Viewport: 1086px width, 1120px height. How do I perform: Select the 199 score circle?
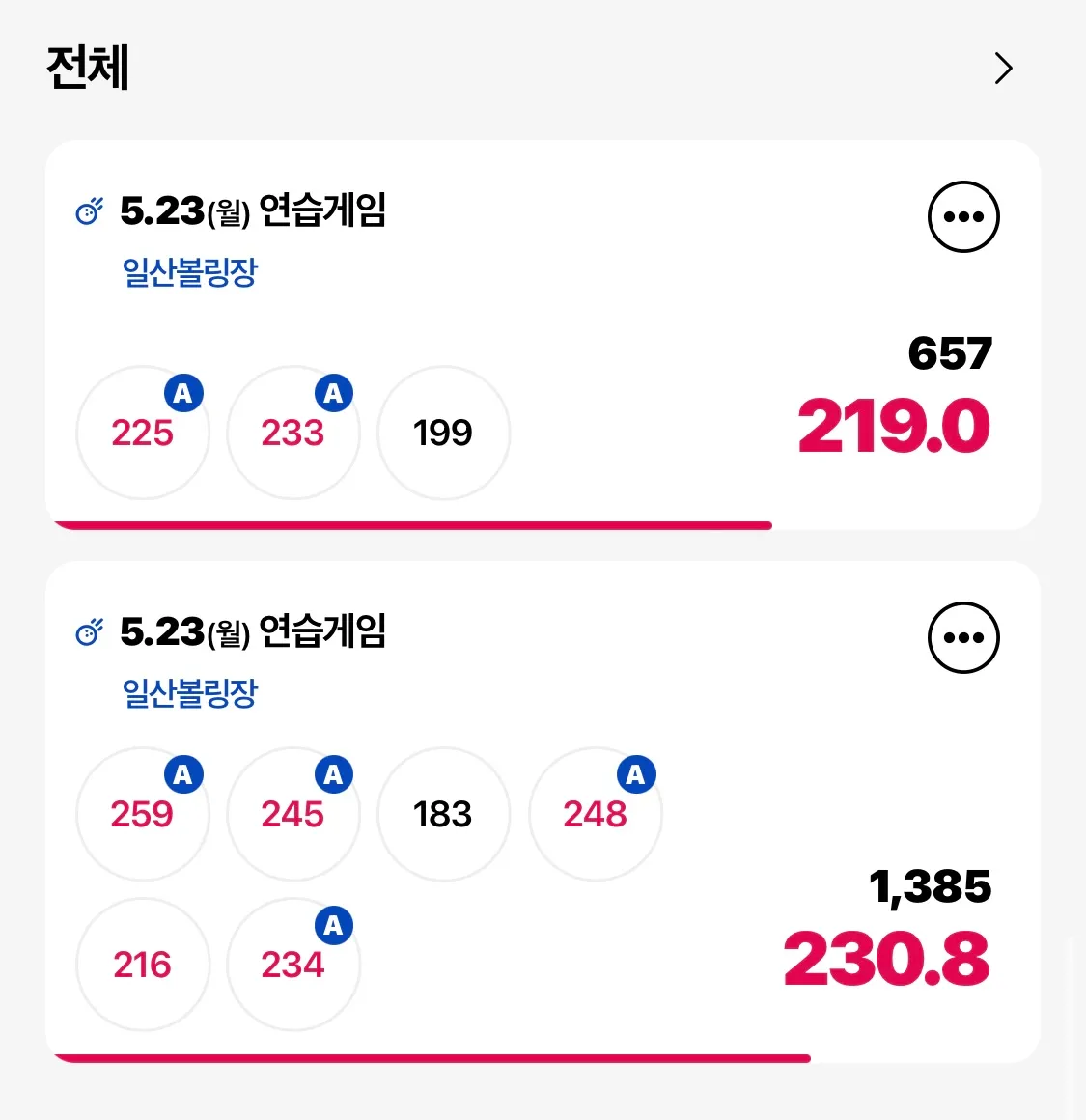pos(443,433)
